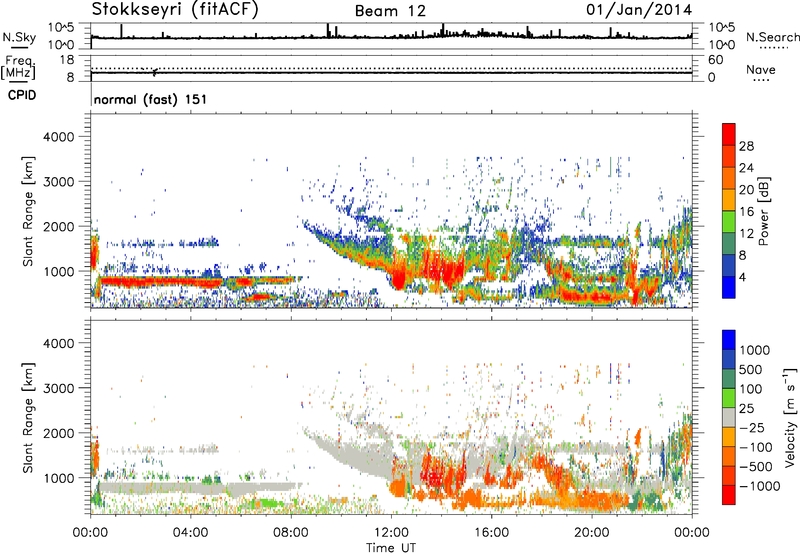The image size is (800, 554).
Task: Click the "Stokkseyri (fitACF)" plot title
Action: coord(175,10)
